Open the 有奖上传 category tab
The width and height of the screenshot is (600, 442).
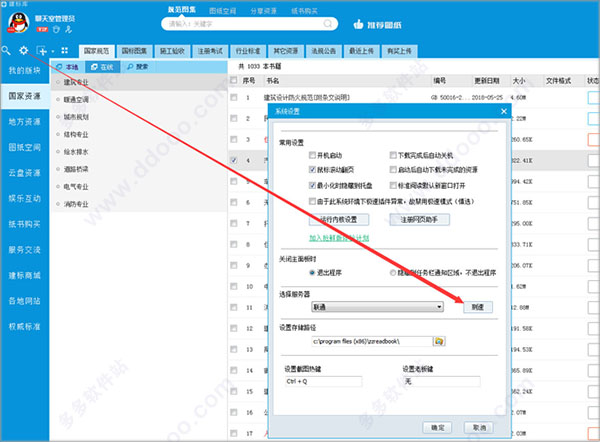pos(399,51)
